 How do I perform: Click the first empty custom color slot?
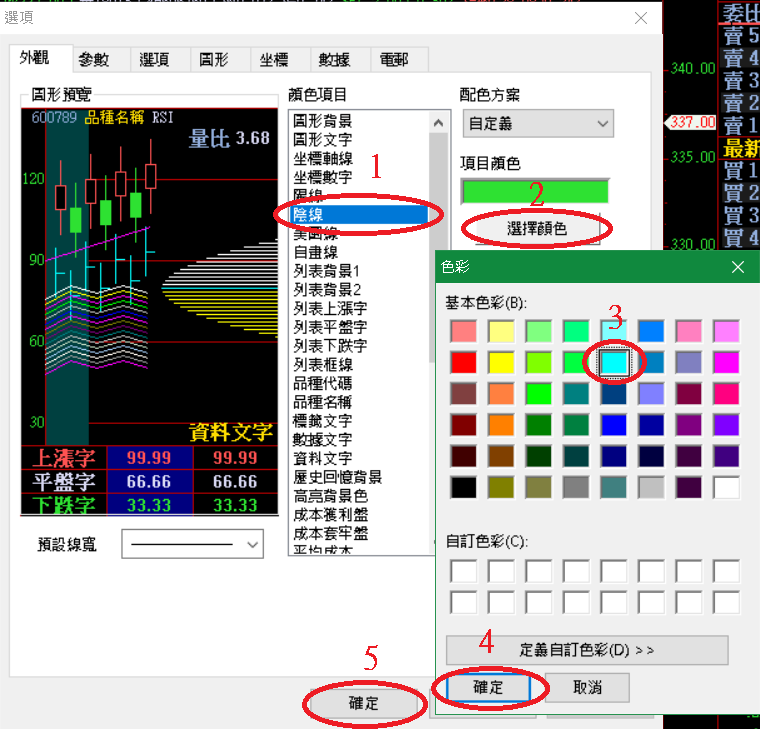pos(464,571)
